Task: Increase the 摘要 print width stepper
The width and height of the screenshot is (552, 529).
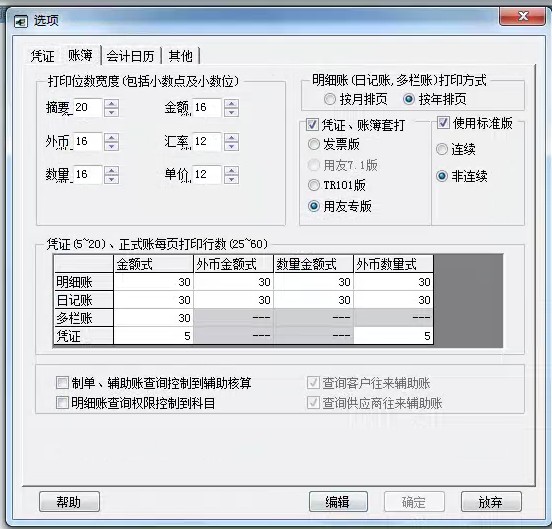Action: click(x=112, y=103)
